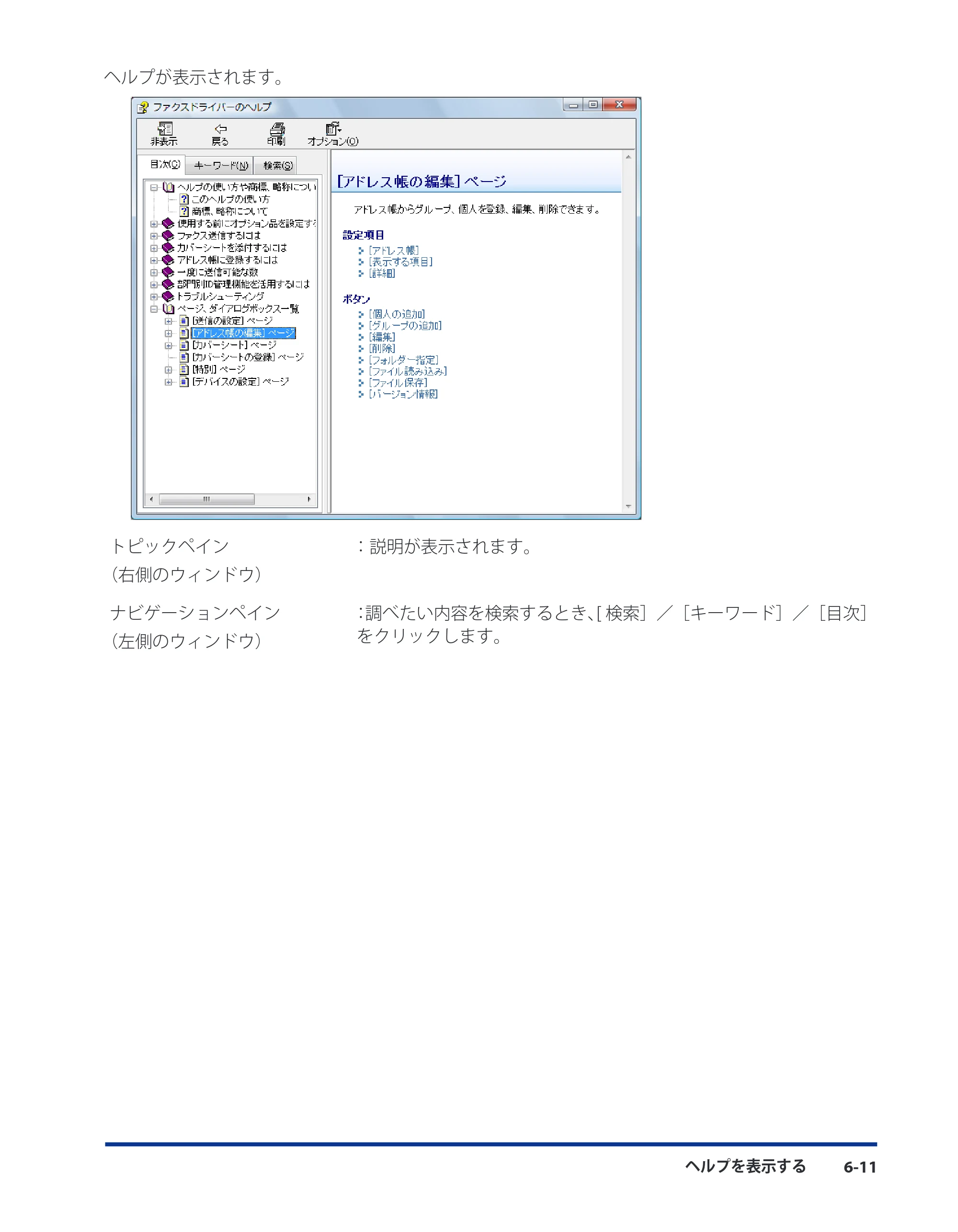Select the highlighted [アドレス帳の編集] ページ item
The height and width of the screenshot is (1232, 958).
(243, 333)
